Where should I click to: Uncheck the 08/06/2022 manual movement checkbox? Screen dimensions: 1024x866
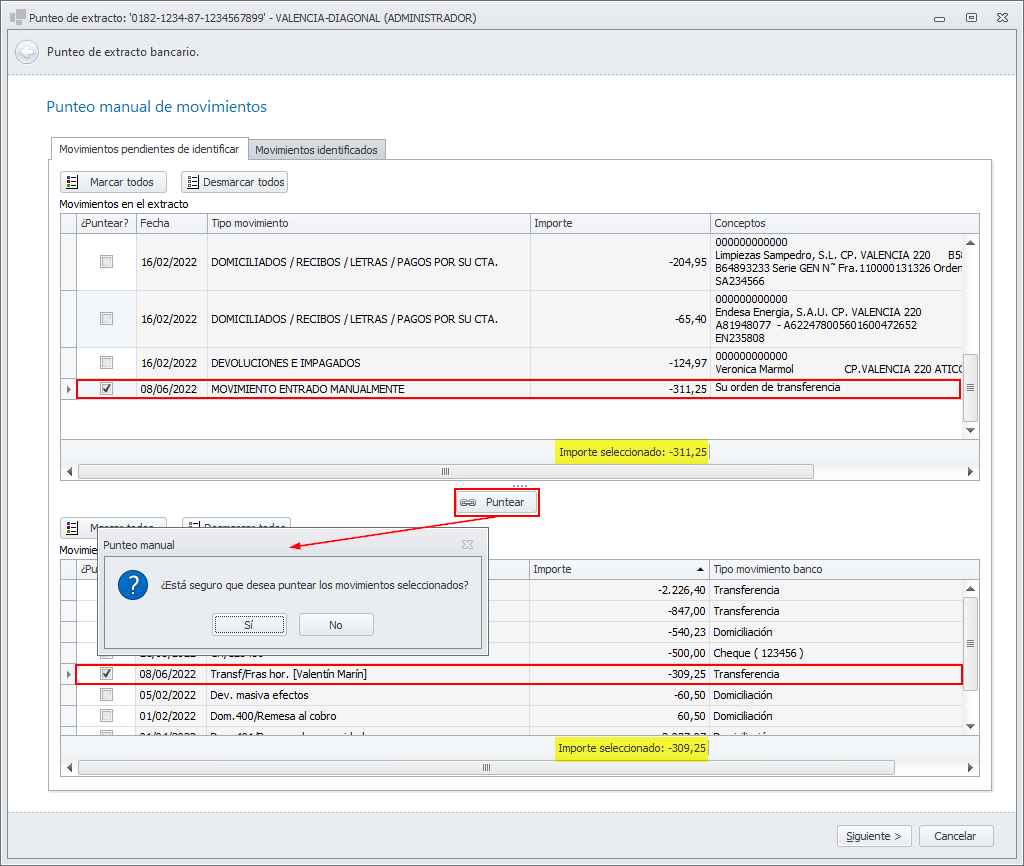click(x=106, y=389)
